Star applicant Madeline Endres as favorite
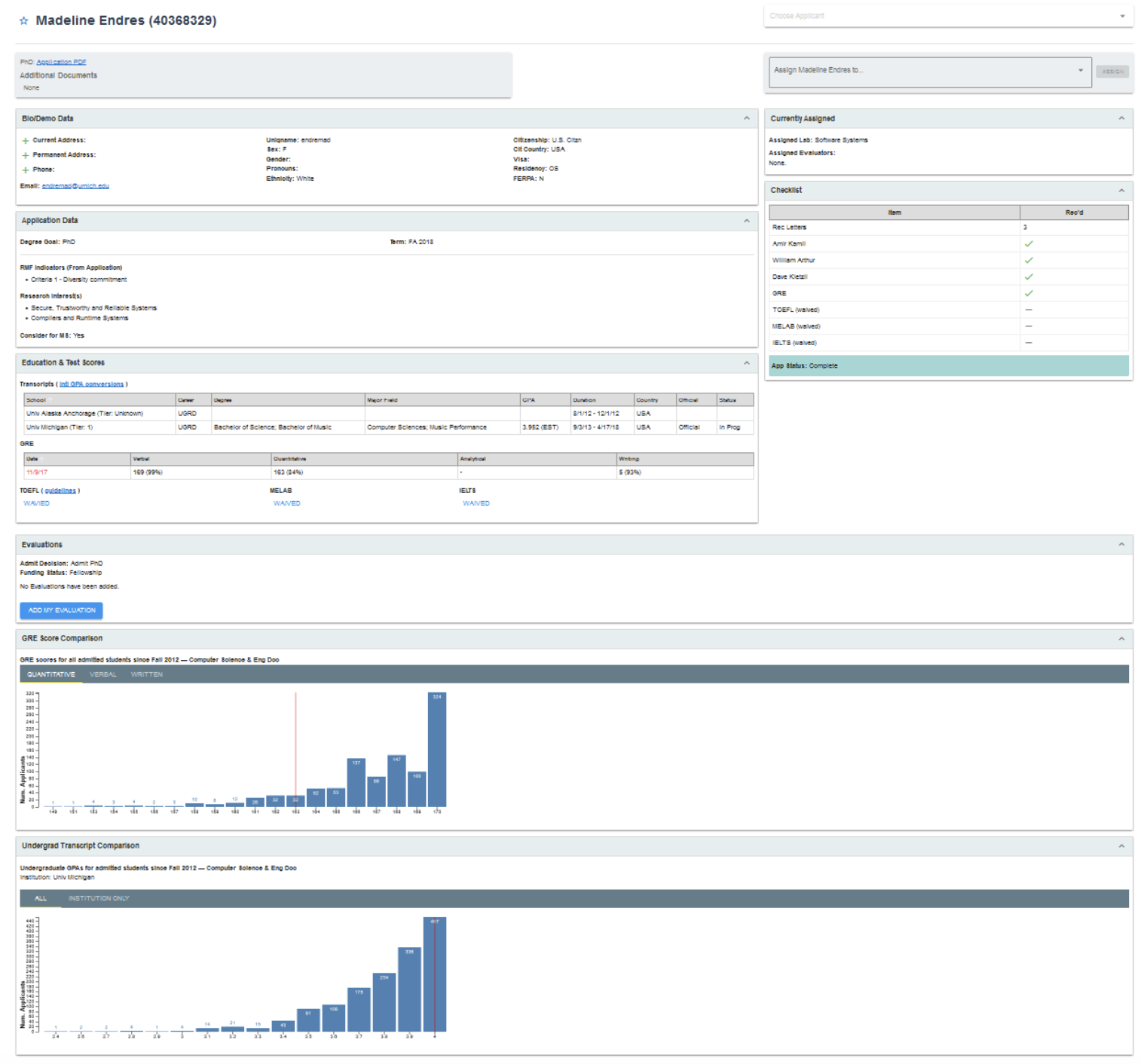The image size is (1141, 1064). point(23,21)
